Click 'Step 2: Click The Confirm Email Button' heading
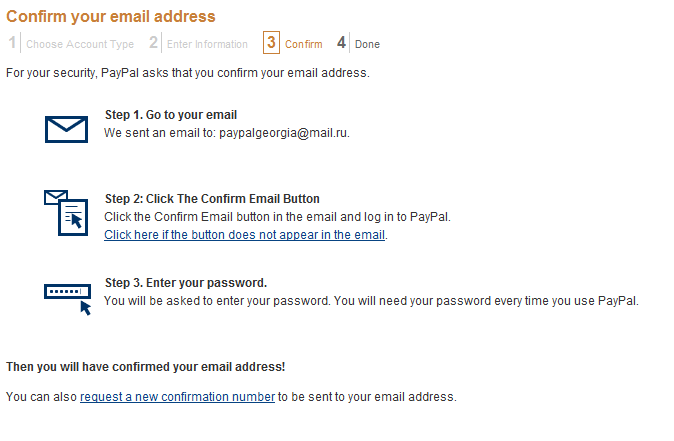The image size is (674, 441). [212, 199]
